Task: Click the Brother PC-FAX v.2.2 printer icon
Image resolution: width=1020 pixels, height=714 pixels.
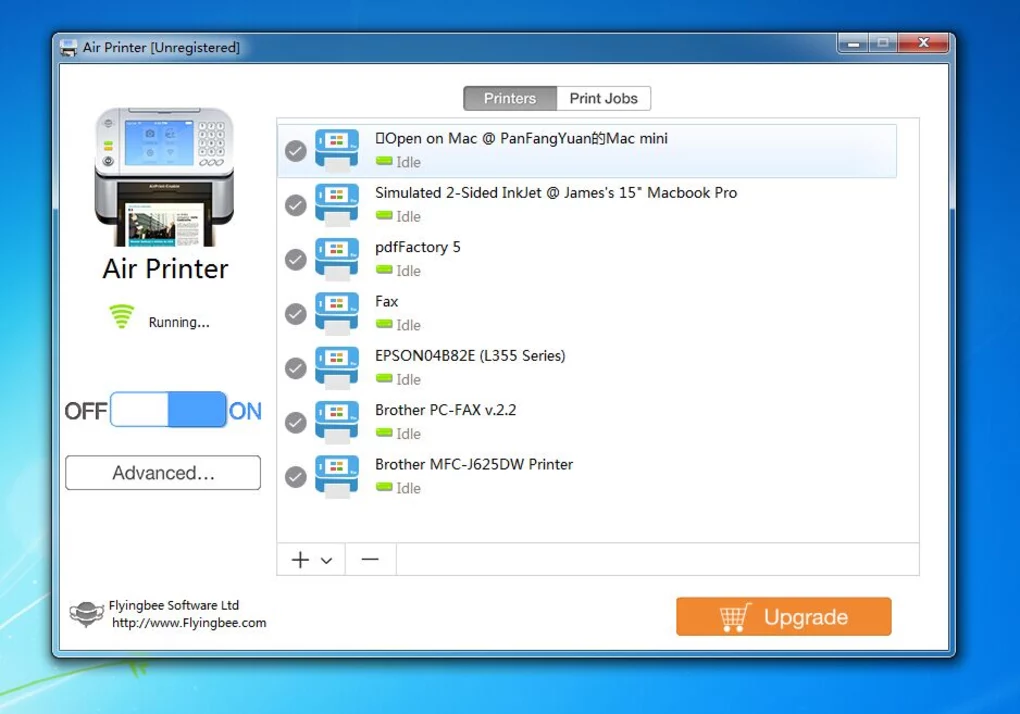Action: pos(336,421)
